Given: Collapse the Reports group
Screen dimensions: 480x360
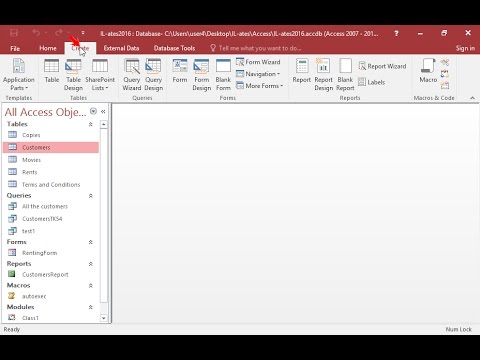Looking at the screenshot, I should tap(91, 264).
